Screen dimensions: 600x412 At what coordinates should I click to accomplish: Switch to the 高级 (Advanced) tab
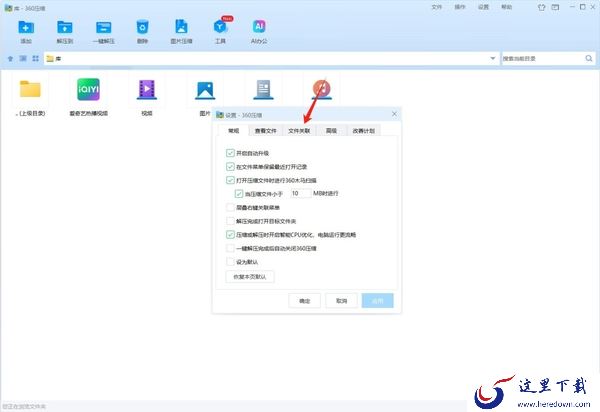[331, 131]
